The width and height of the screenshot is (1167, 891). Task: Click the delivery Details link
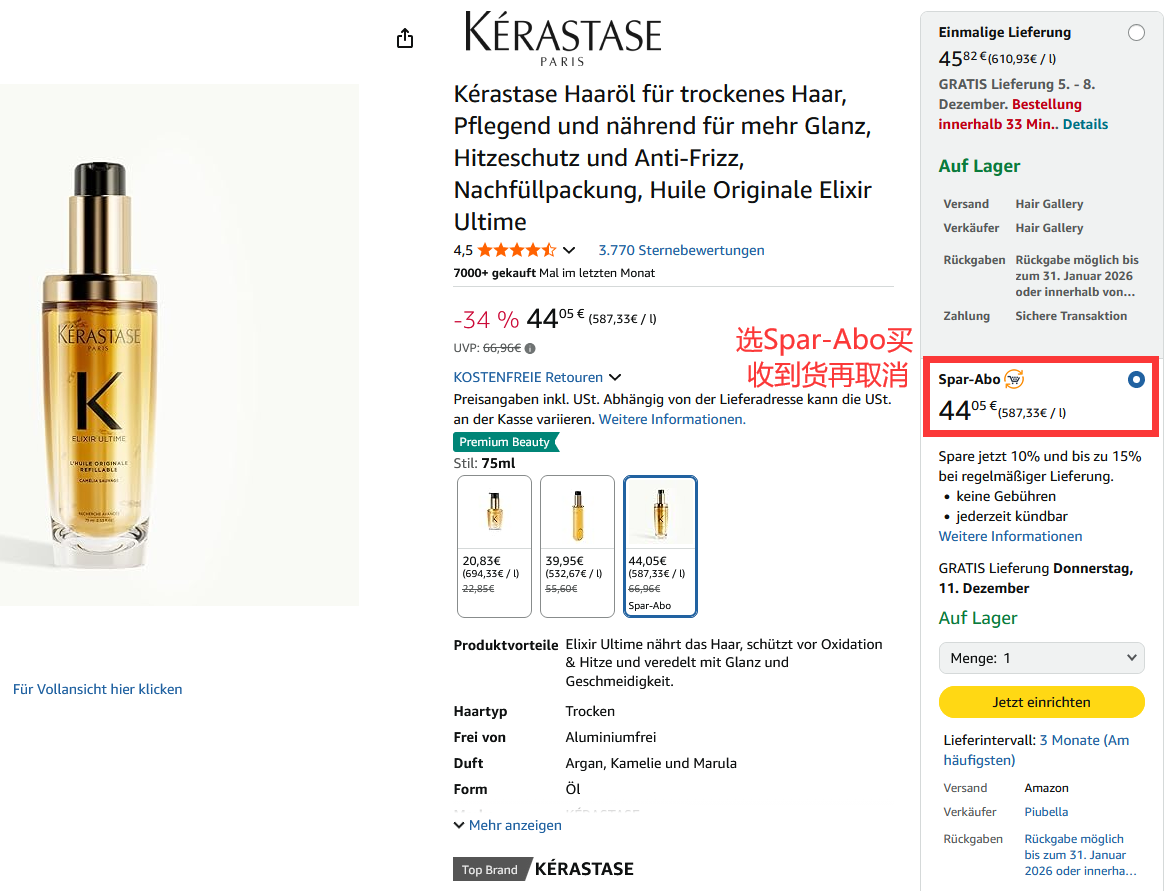[1085, 124]
